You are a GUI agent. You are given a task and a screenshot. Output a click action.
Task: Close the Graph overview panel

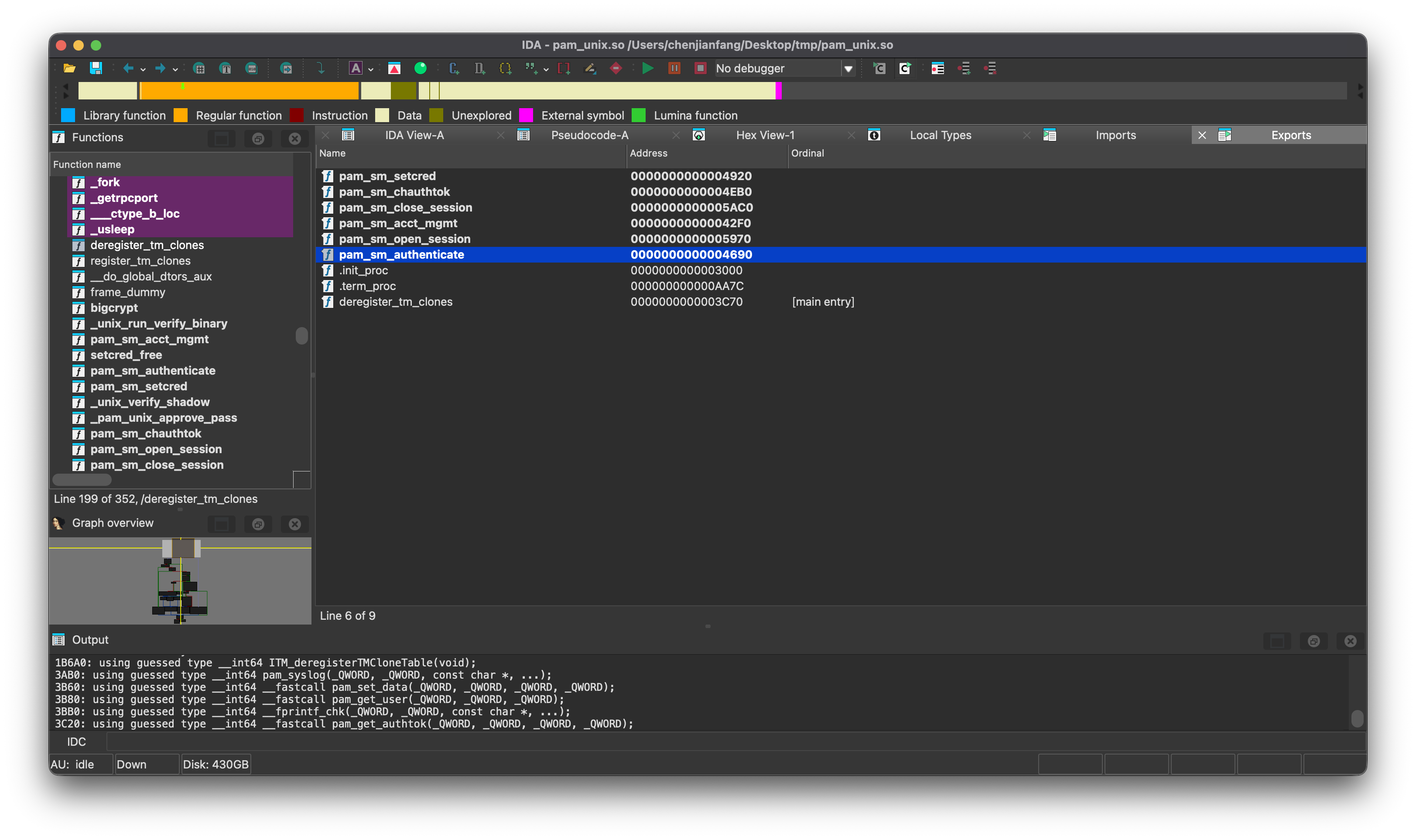pos(295,524)
